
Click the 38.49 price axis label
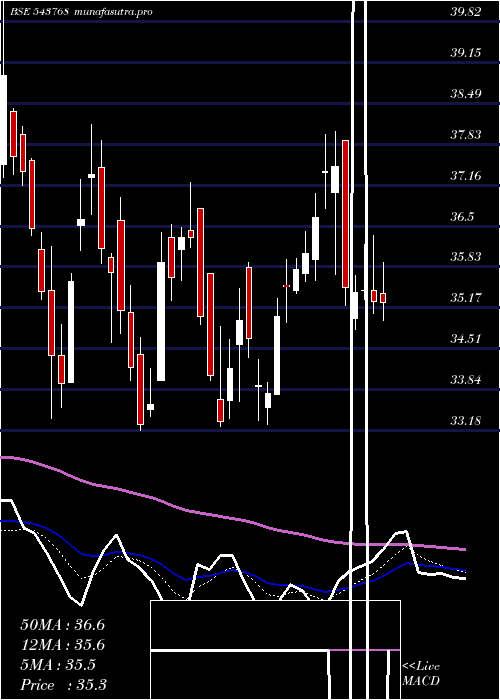click(466, 94)
